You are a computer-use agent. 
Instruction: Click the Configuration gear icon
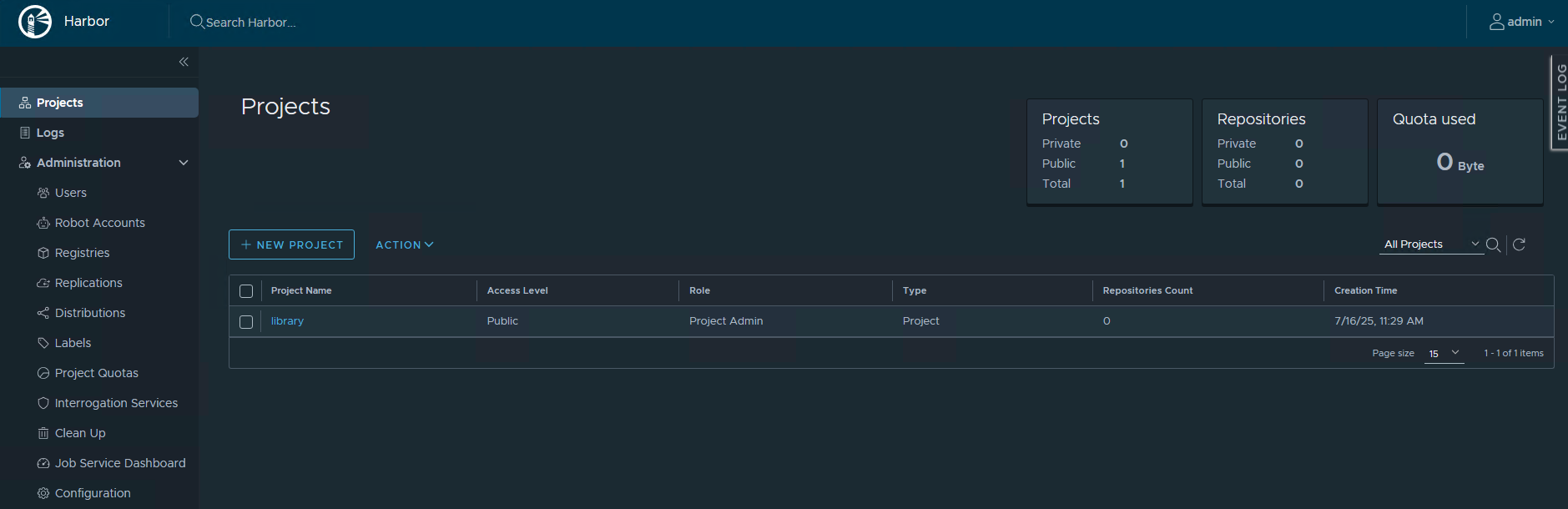tap(43, 493)
